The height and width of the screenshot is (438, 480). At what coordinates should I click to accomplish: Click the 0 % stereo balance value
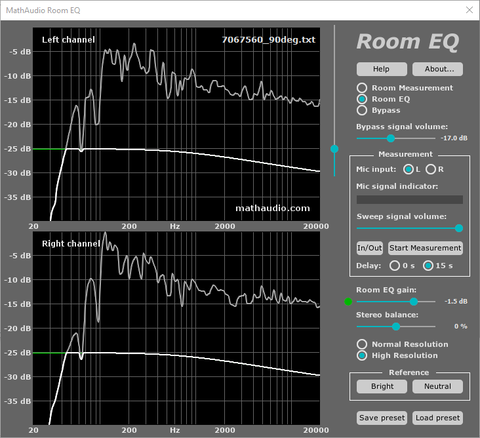(x=461, y=326)
